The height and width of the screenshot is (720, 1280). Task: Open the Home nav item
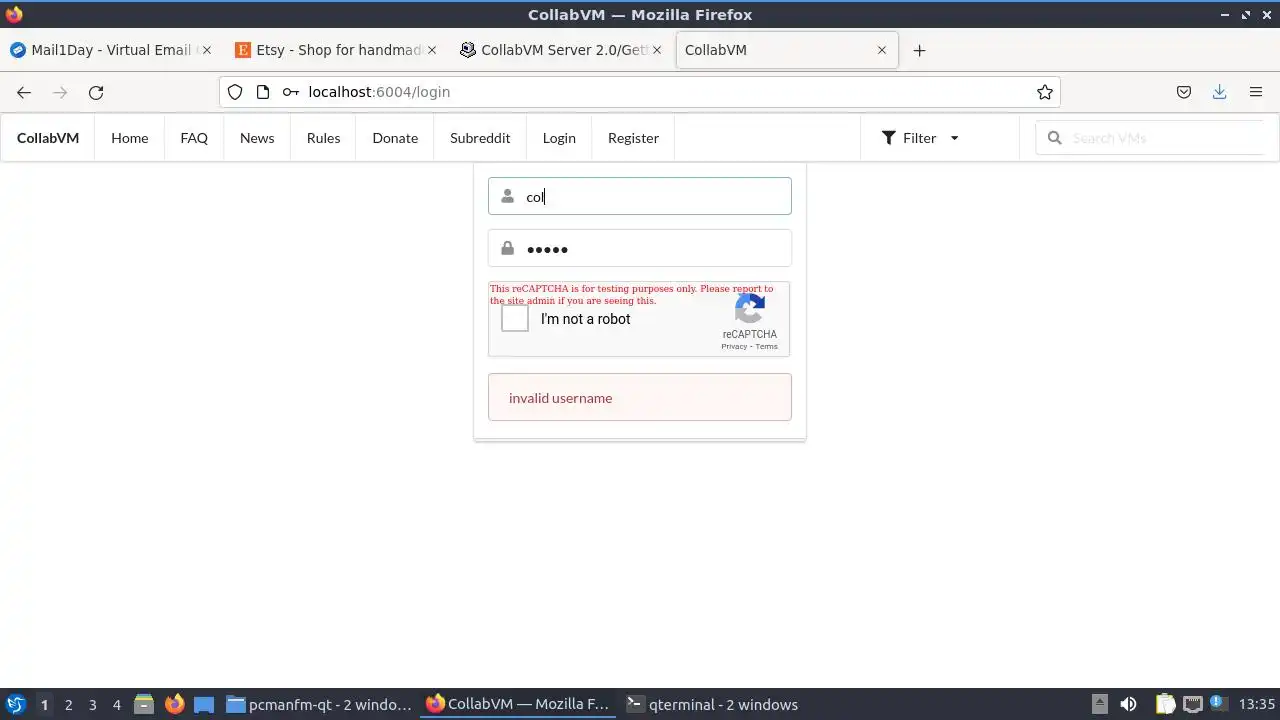tap(130, 138)
